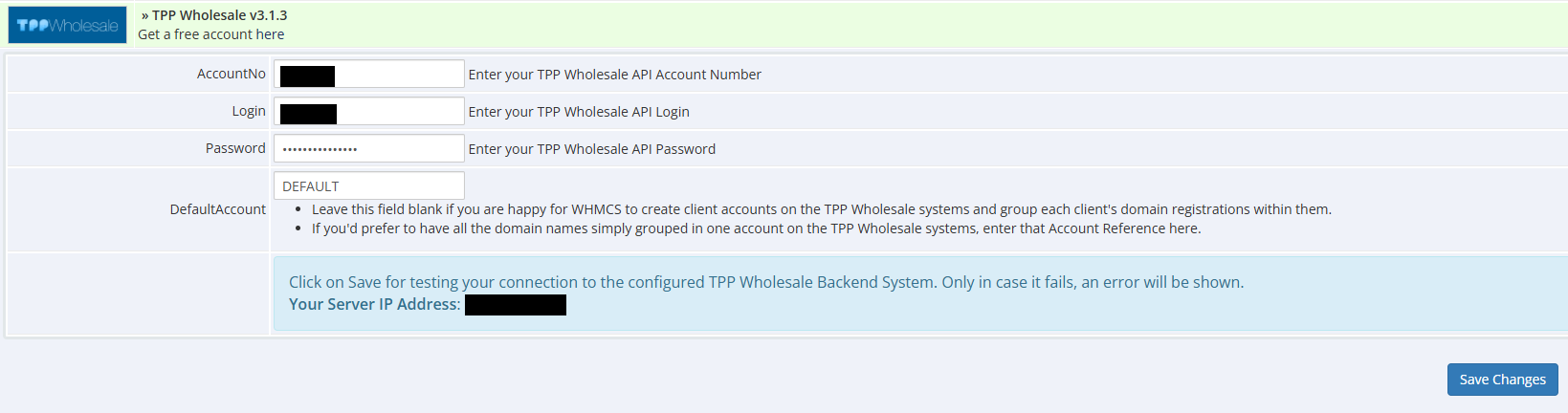
Task: Select the TPP Wholesale v3.1.3 heading
Action: [214, 15]
